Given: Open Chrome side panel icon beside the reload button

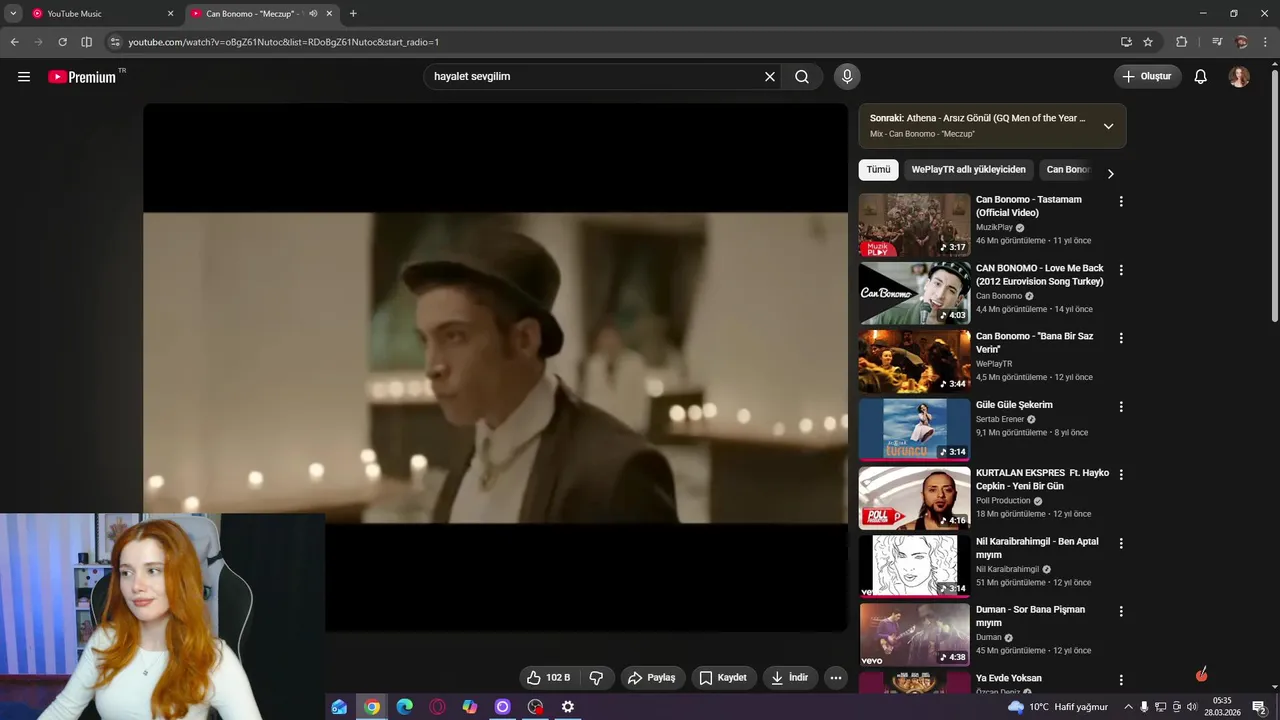Looking at the screenshot, I should 86,42.
